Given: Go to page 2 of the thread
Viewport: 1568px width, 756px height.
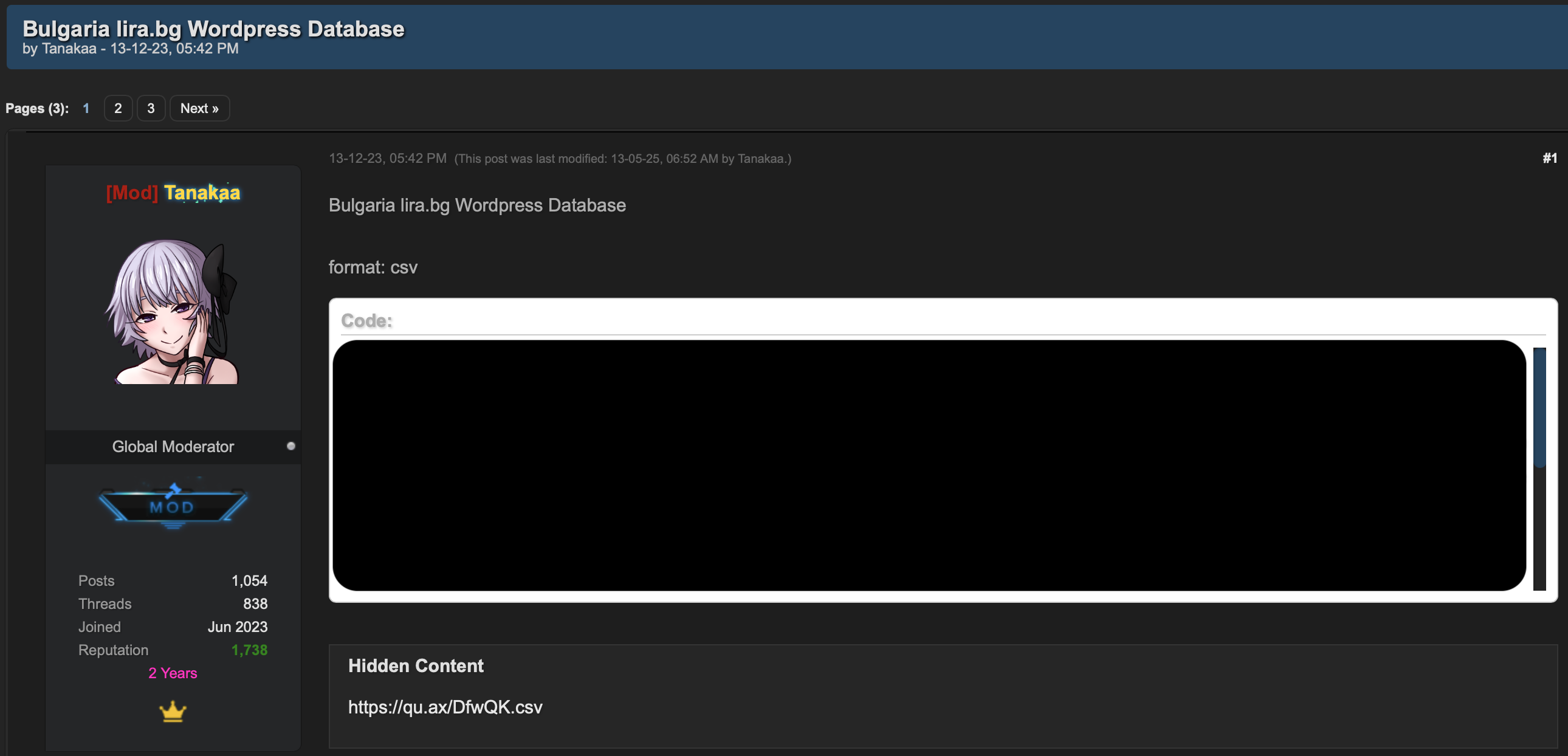Looking at the screenshot, I should click(118, 108).
